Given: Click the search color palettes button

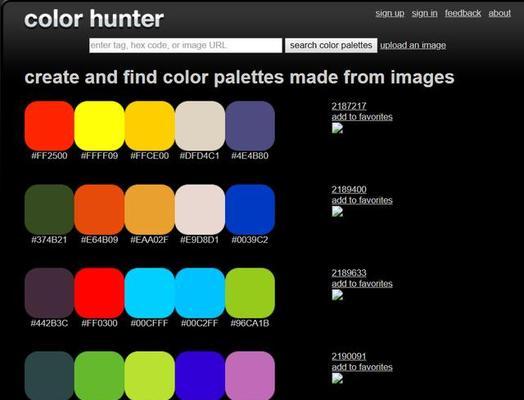Looking at the screenshot, I should pyautogui.click(x=331, y=45).
